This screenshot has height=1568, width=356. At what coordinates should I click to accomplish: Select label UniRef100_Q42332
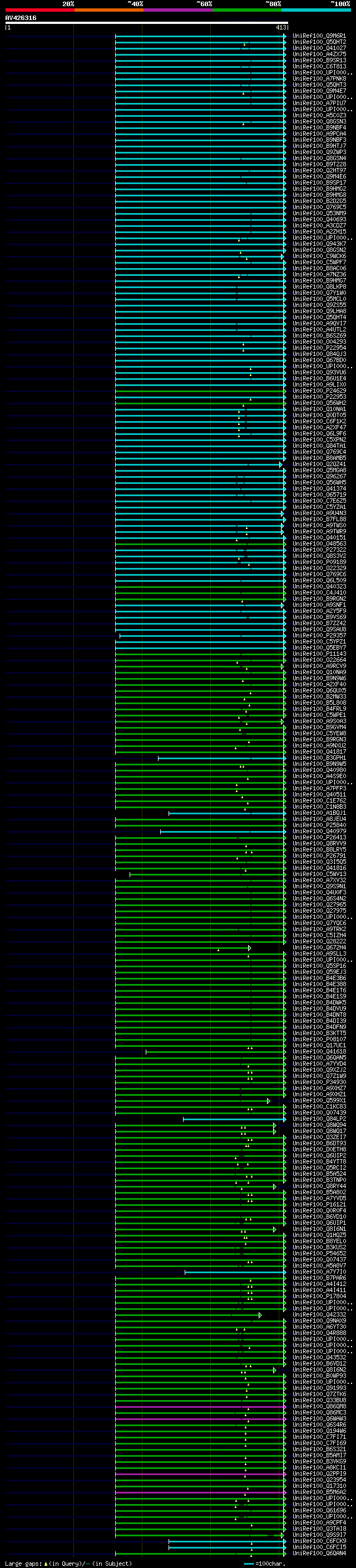pos(319,1315)
